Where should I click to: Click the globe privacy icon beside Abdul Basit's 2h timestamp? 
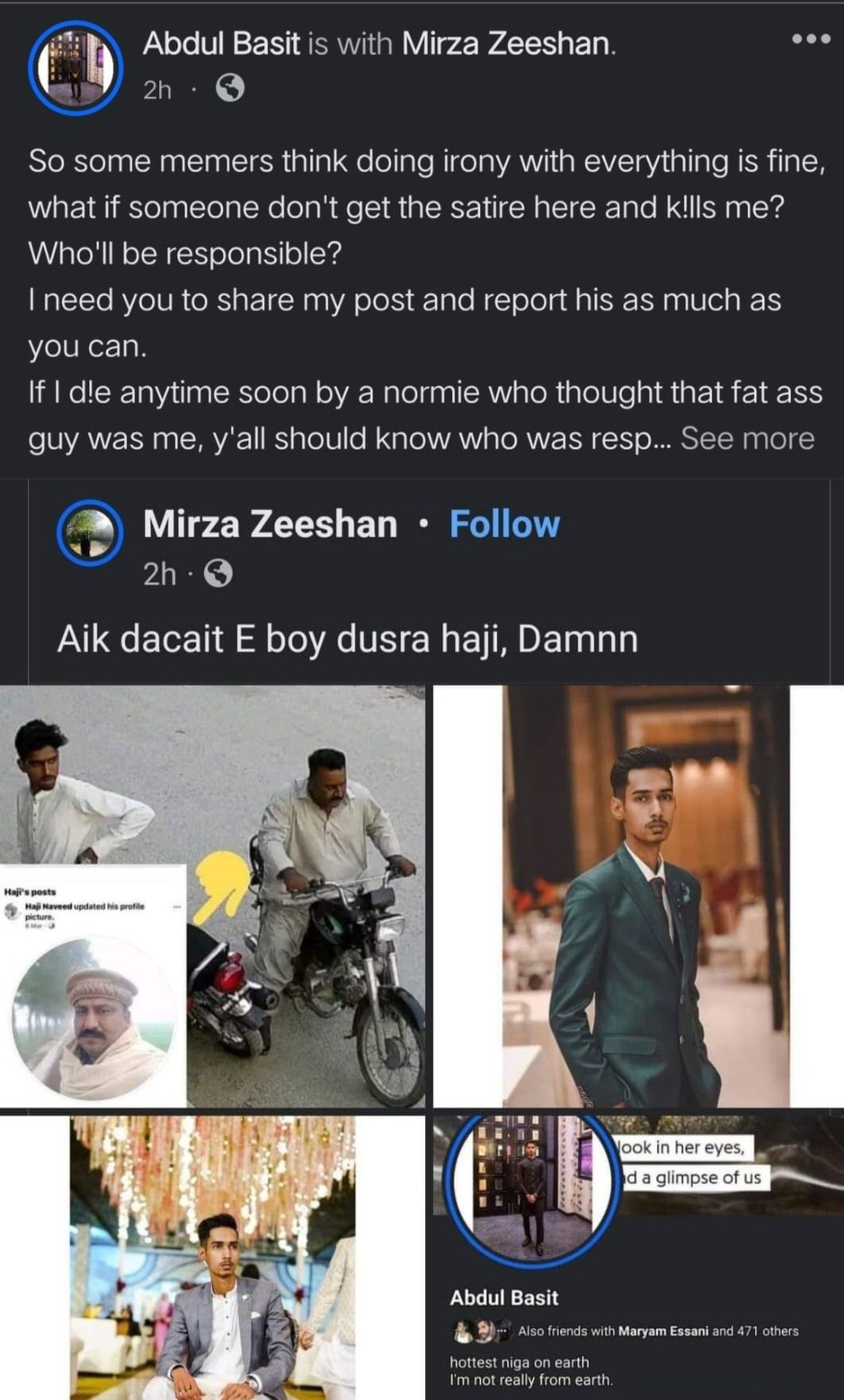(230, 88)
